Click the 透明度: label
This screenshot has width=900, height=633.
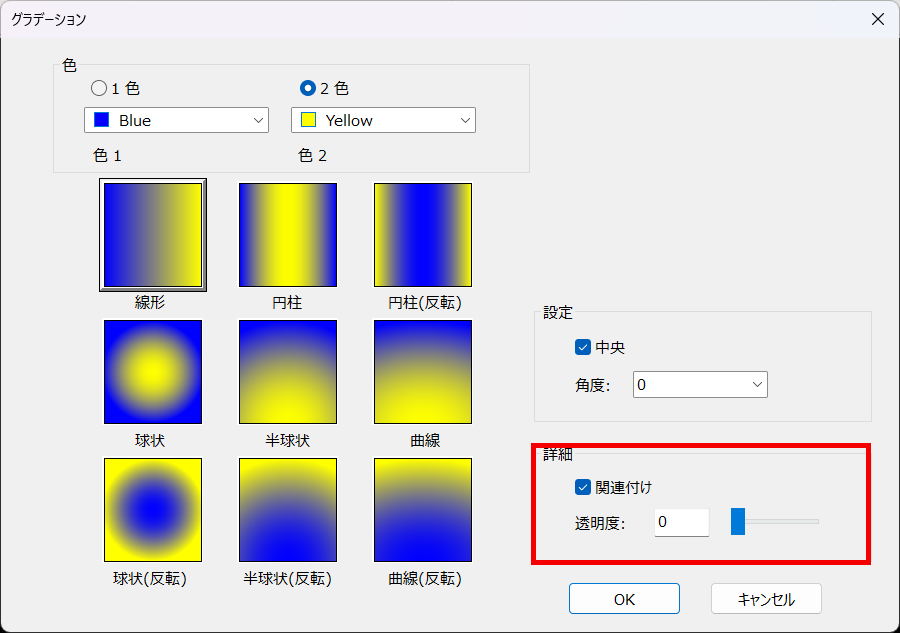600,523
